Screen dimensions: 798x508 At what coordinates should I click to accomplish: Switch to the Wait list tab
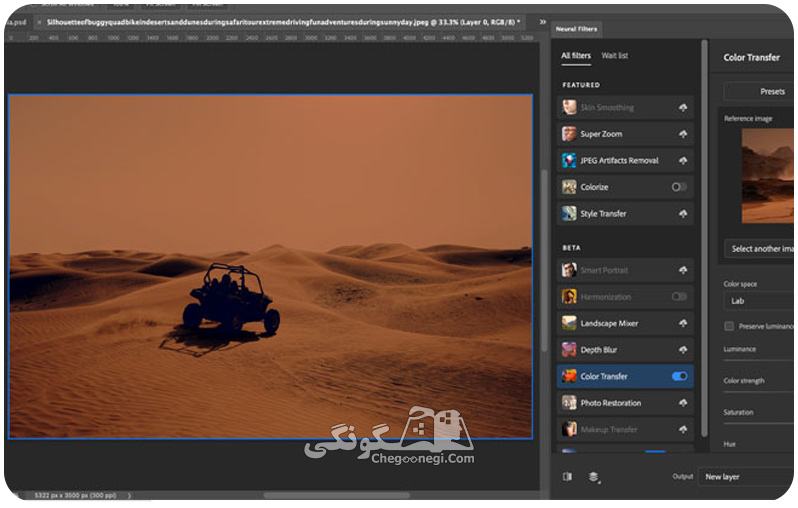pos(614,55)
